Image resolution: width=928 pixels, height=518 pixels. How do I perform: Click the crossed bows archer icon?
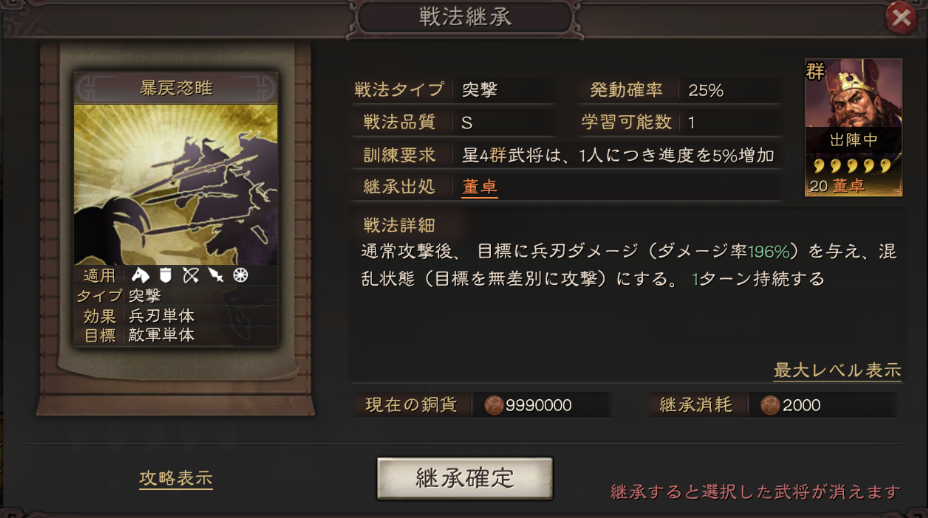pos(191,275)
